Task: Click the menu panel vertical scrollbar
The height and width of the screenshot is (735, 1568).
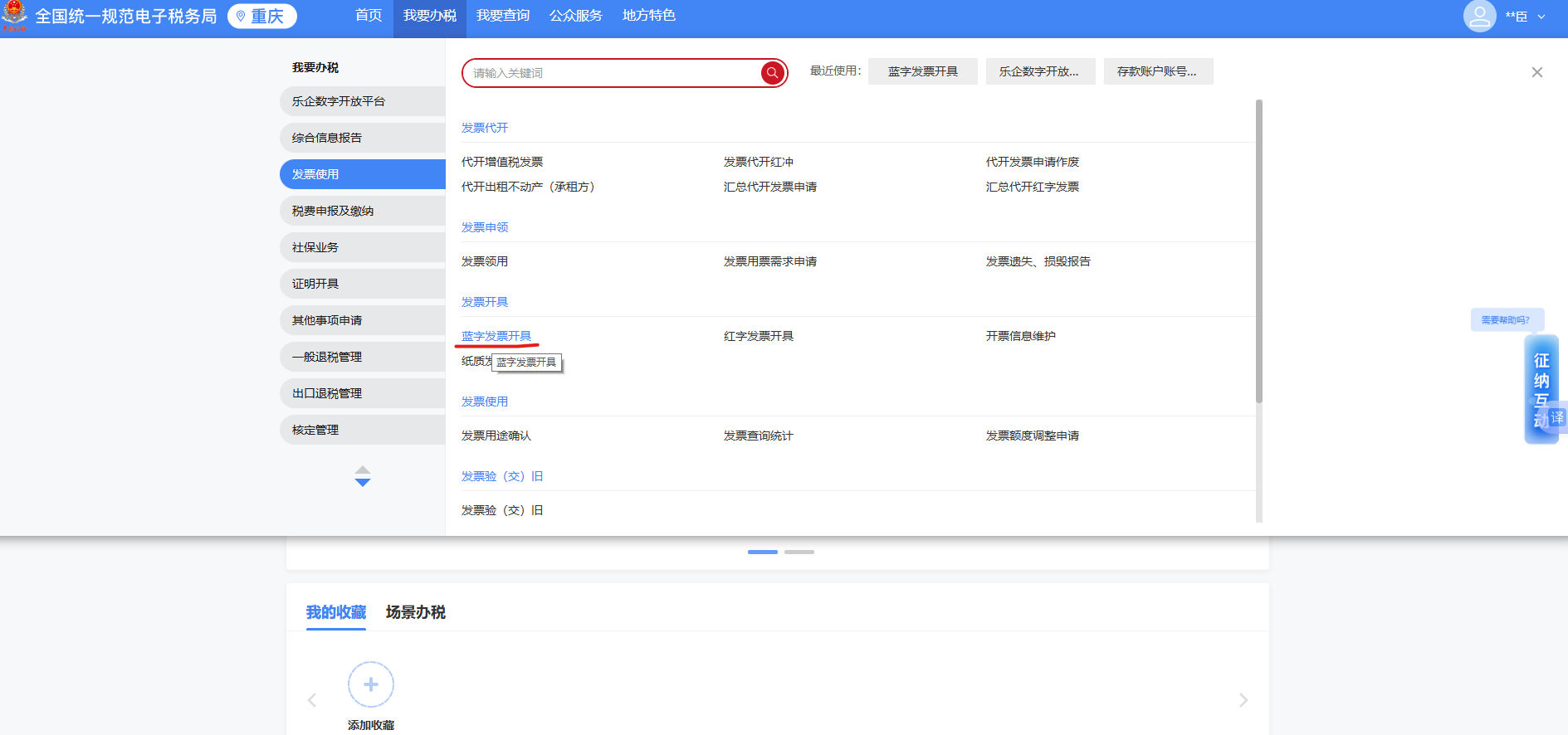Action: (x=1258, y=251)
